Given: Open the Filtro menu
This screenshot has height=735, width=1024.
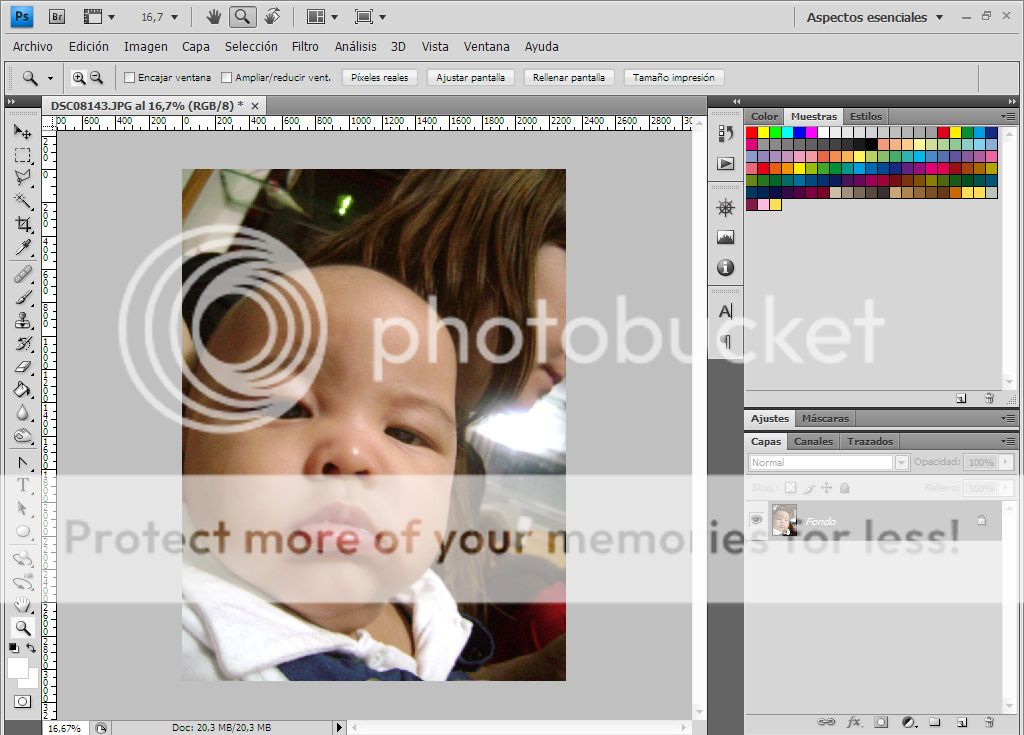Looking at the screenshot, I should coord(305,46).
